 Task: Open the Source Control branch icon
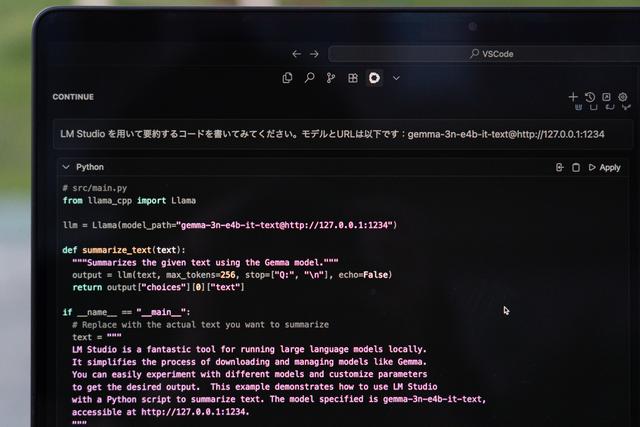331,78
